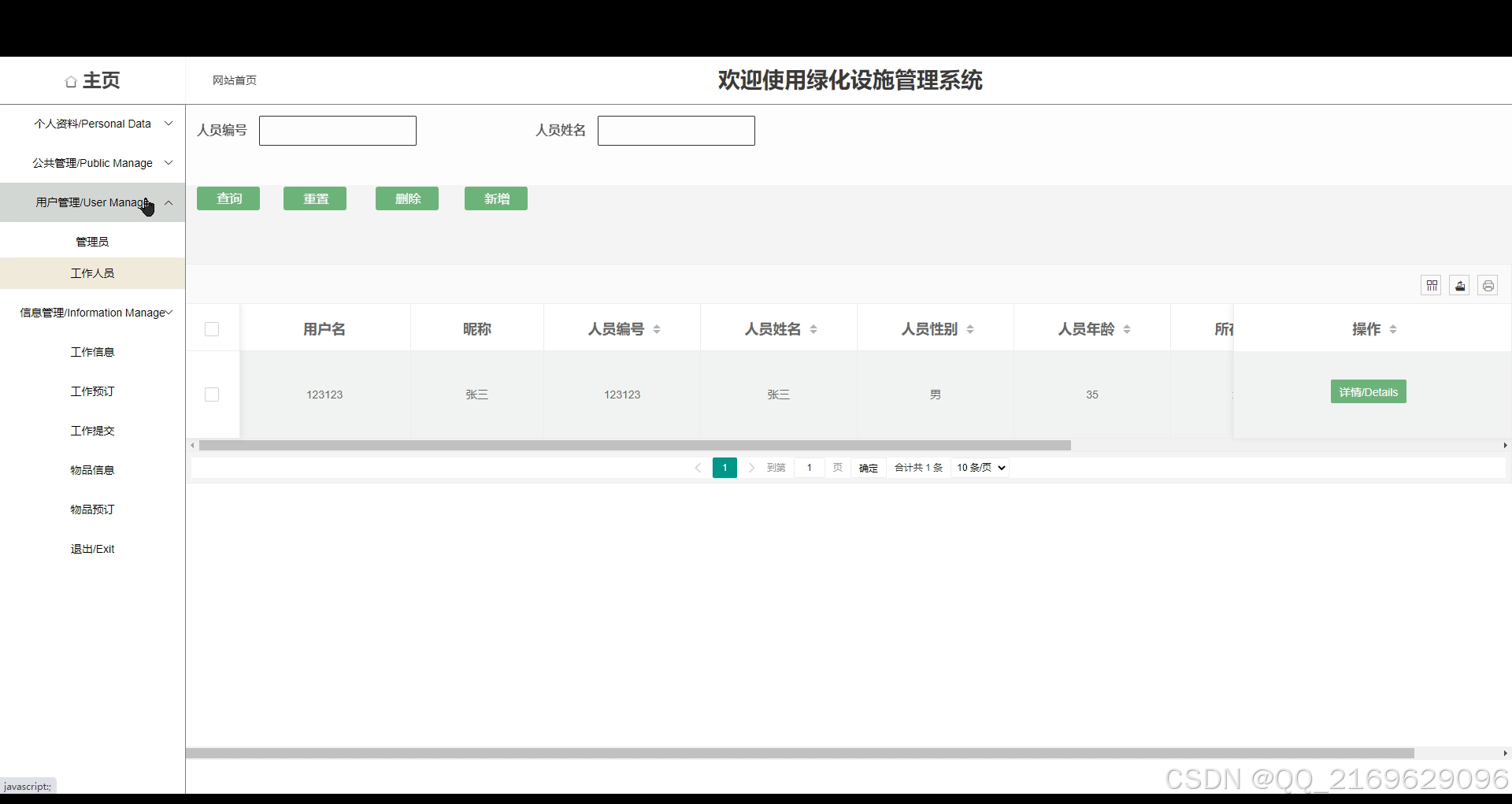Click right arrow of bottom page scrollbar
Image resolution: width=1512 pixels, height=804 pixels.
click(1505, 754)
